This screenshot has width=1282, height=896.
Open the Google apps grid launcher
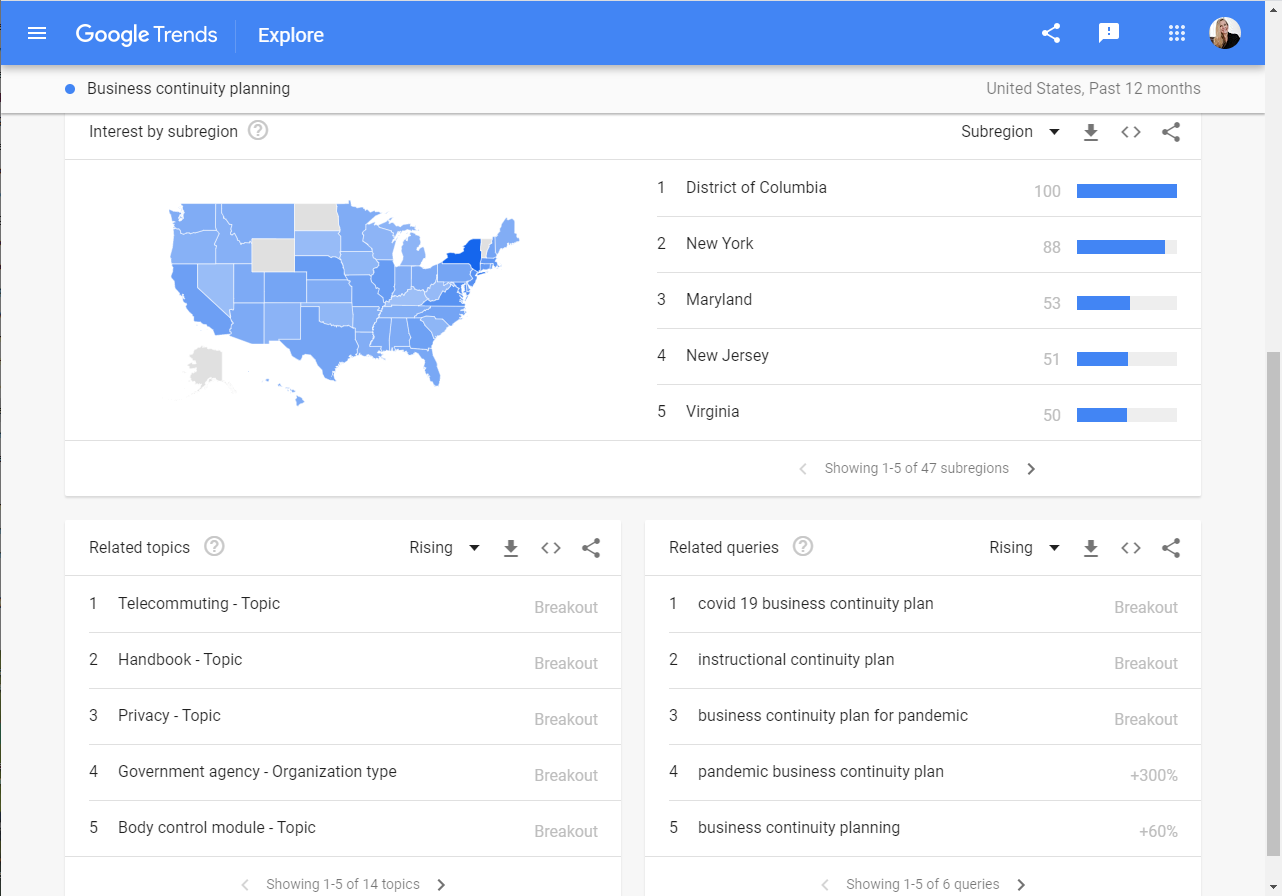click(1176, 32)
